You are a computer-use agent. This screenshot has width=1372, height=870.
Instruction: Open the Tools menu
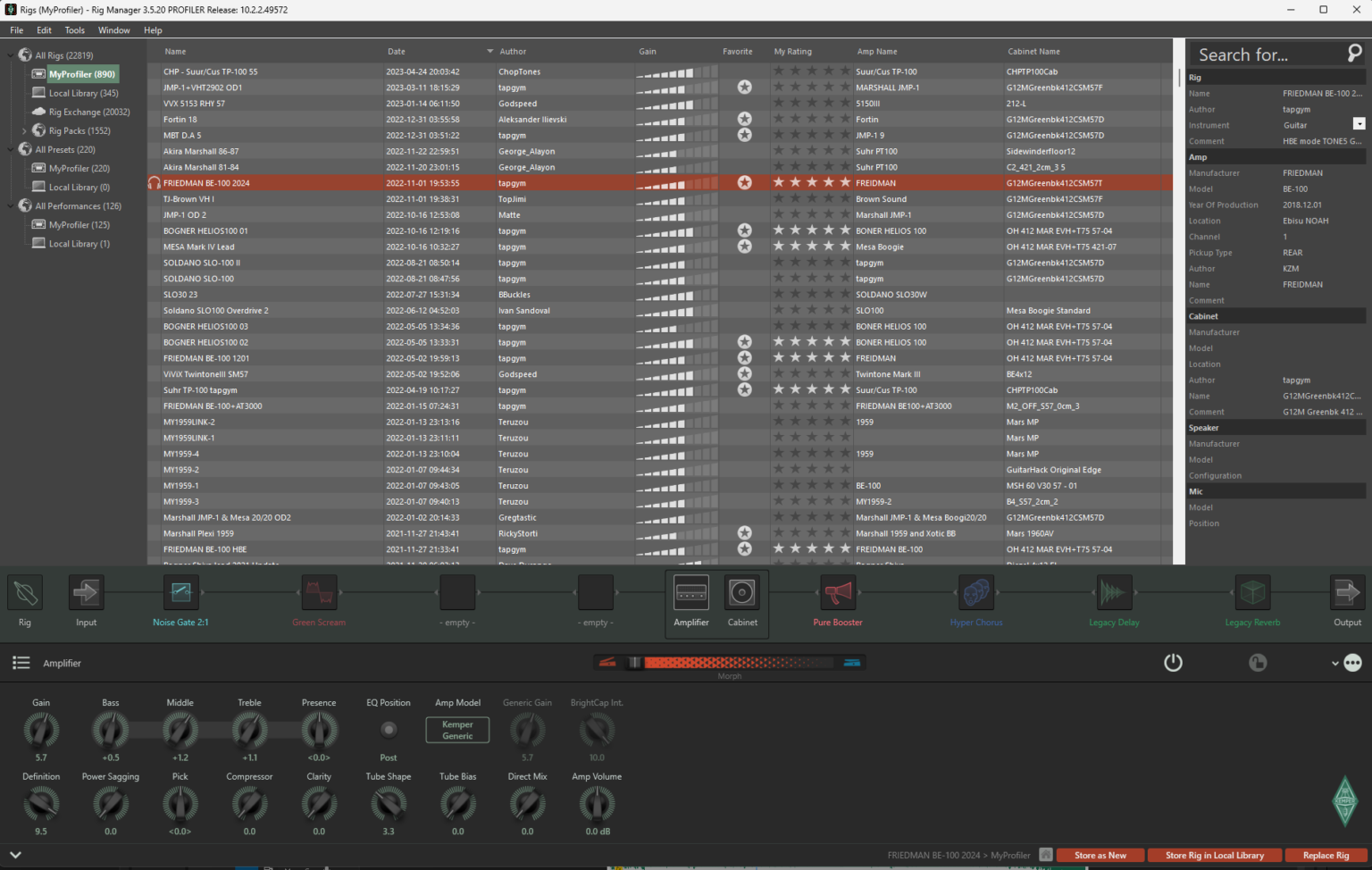pos(74,30)
